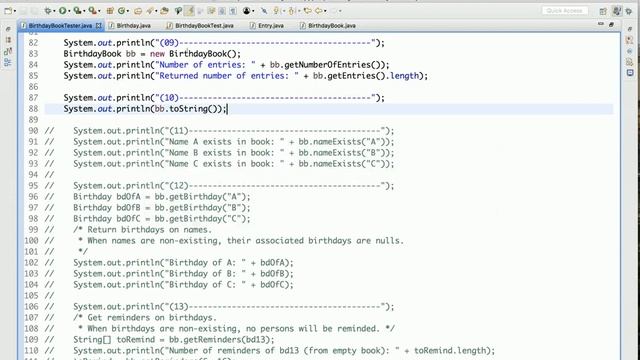640x360 pixels.
Task: Open the Coverage dropdown arrow
Action: click(84, 11)
